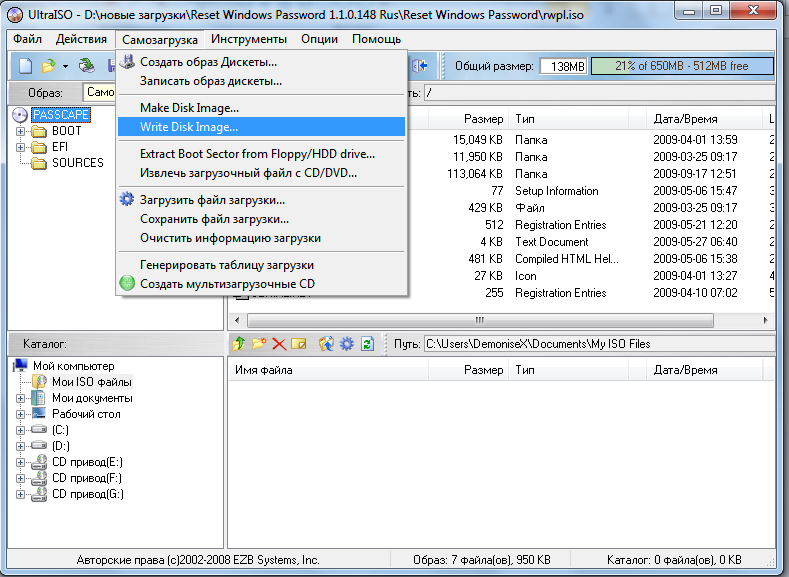Click the green refresh icon in catalog toolbar

tap(367, 344)
